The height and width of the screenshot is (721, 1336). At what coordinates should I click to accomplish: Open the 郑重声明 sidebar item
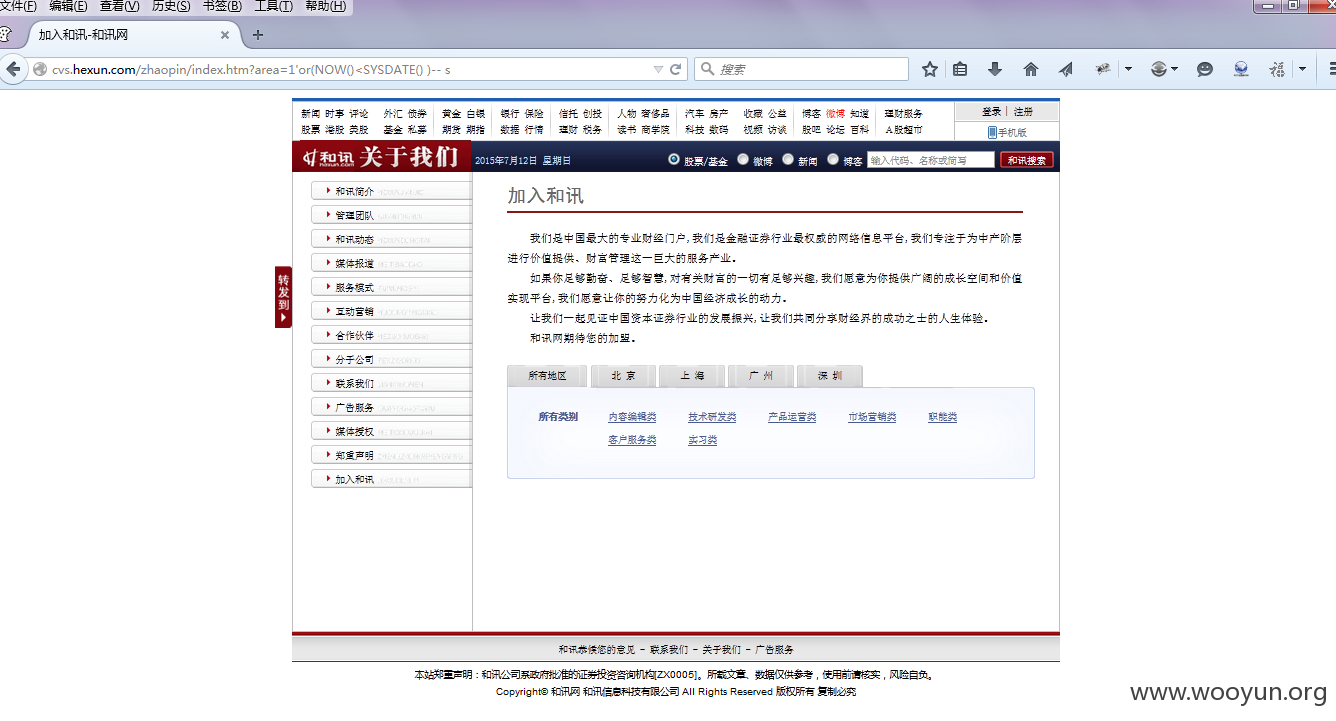point(391,455)
